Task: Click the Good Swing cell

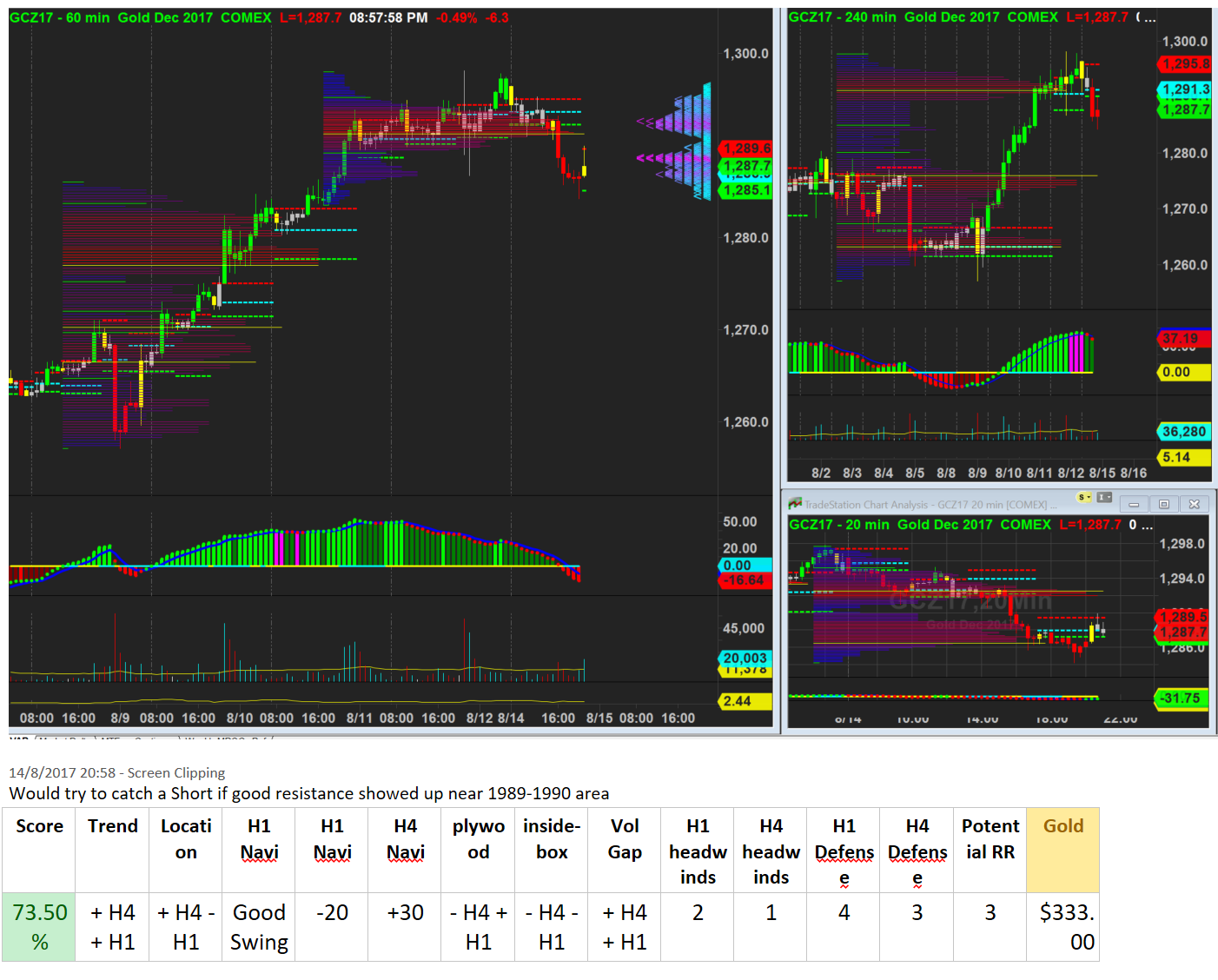Action: point(258,927)
